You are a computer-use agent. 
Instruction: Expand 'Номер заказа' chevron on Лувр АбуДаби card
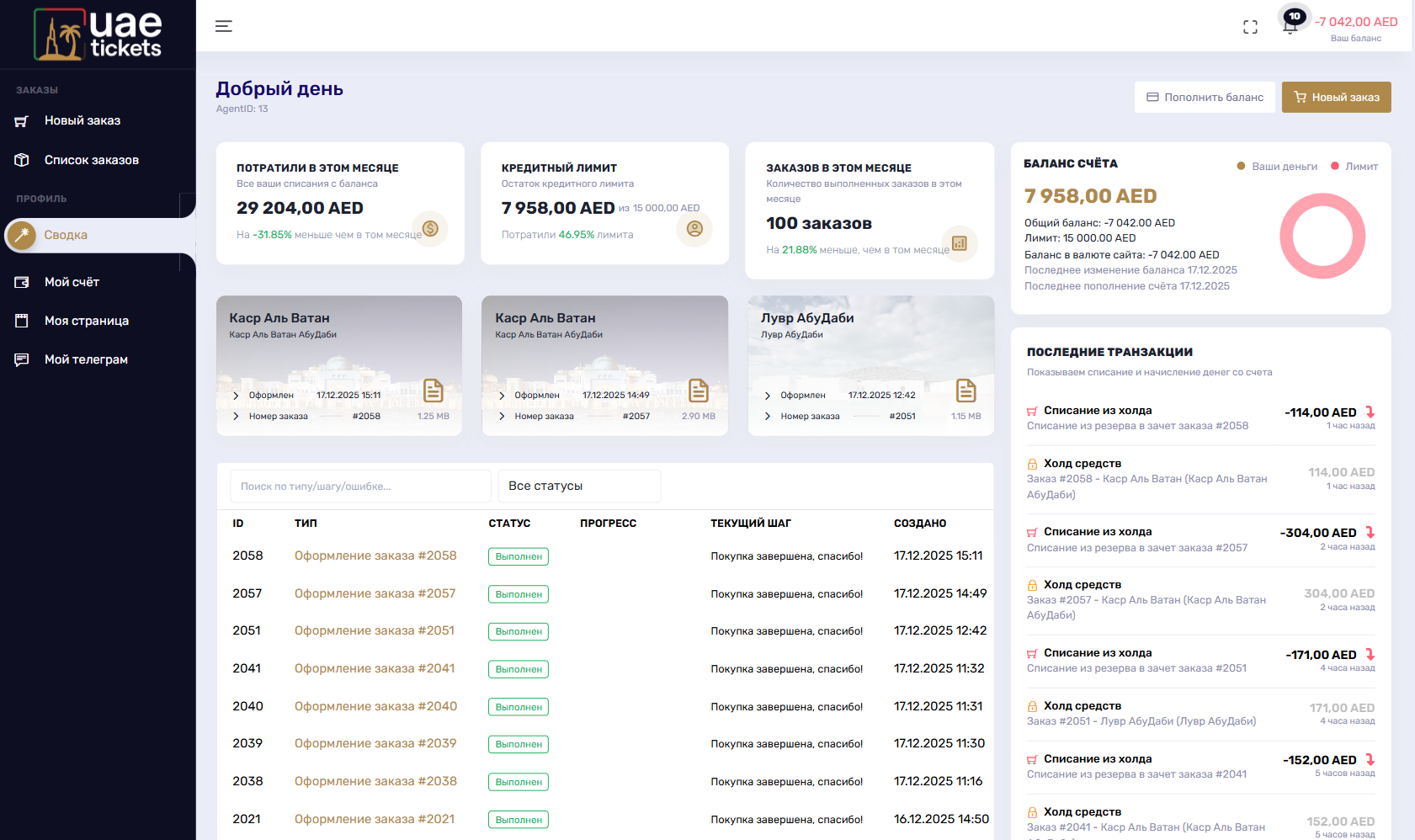coord(768,416)
